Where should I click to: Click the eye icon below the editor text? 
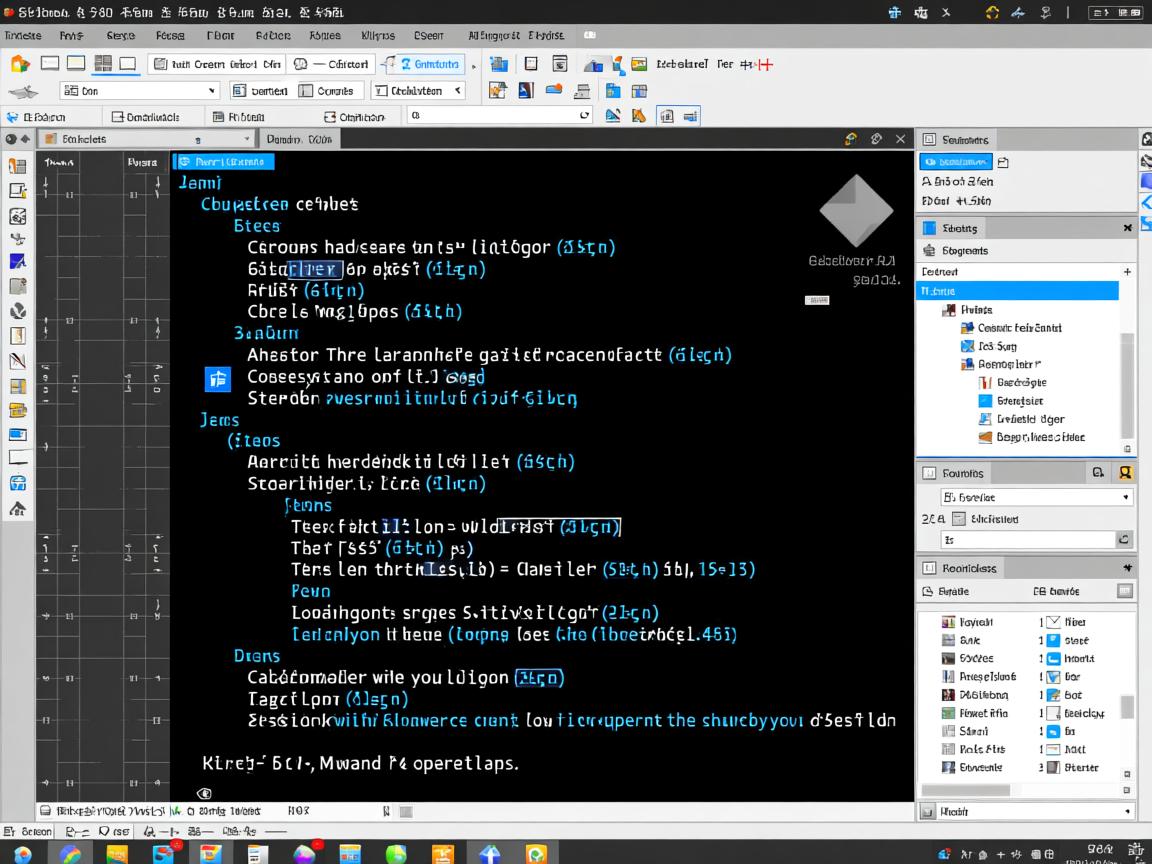204,793
